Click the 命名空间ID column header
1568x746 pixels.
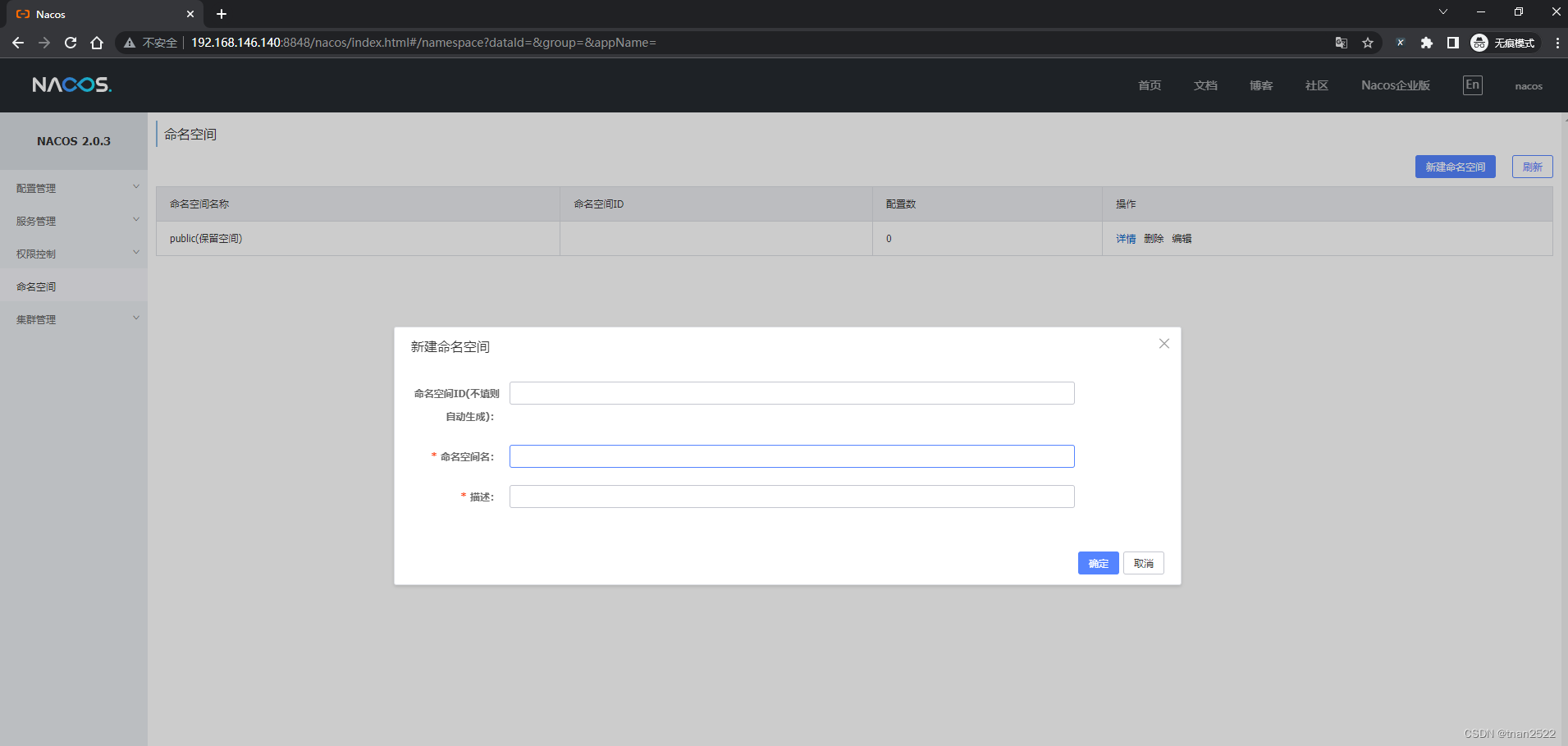716,204
